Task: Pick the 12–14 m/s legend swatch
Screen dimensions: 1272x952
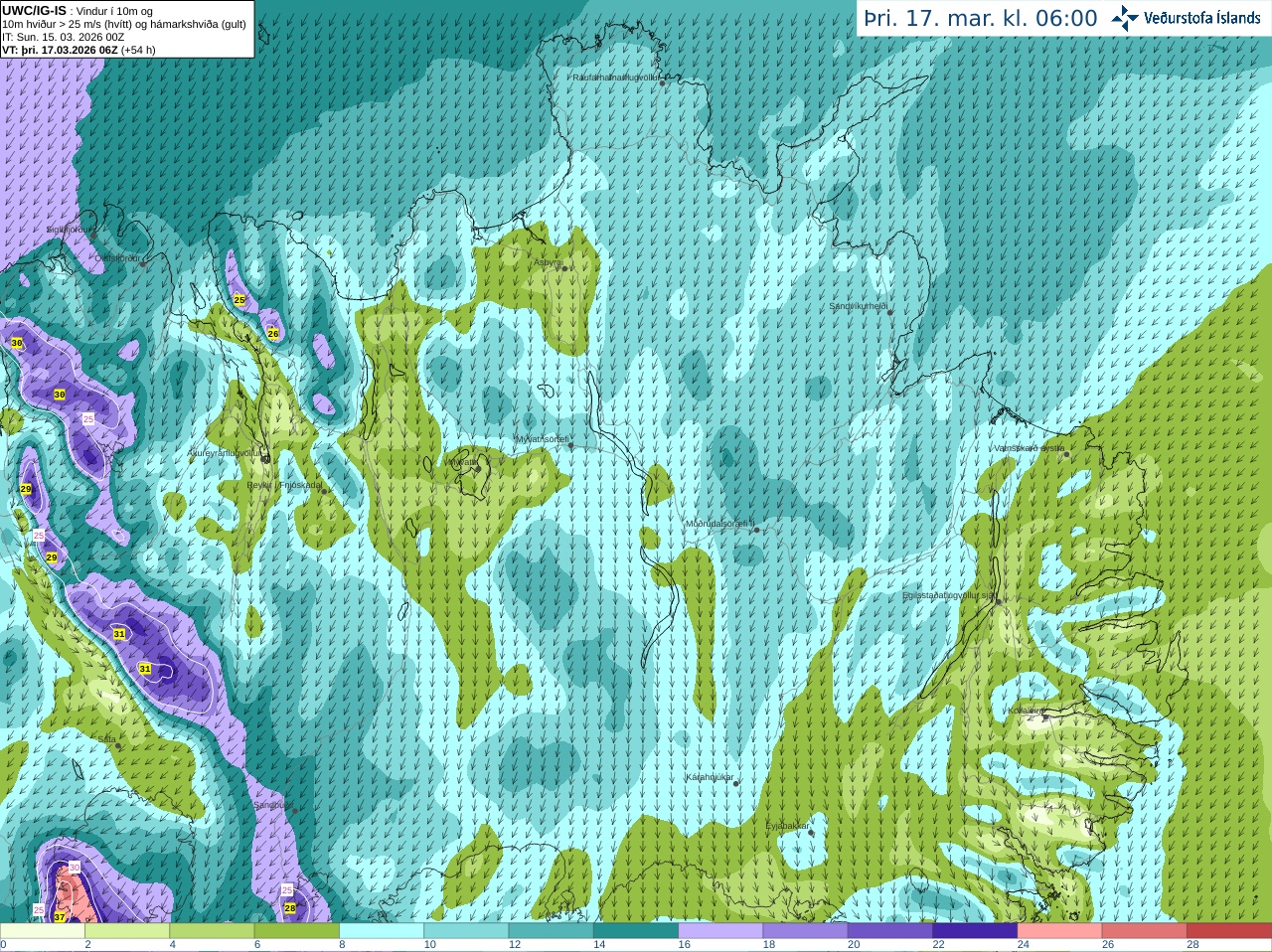Action: point(552,931)
